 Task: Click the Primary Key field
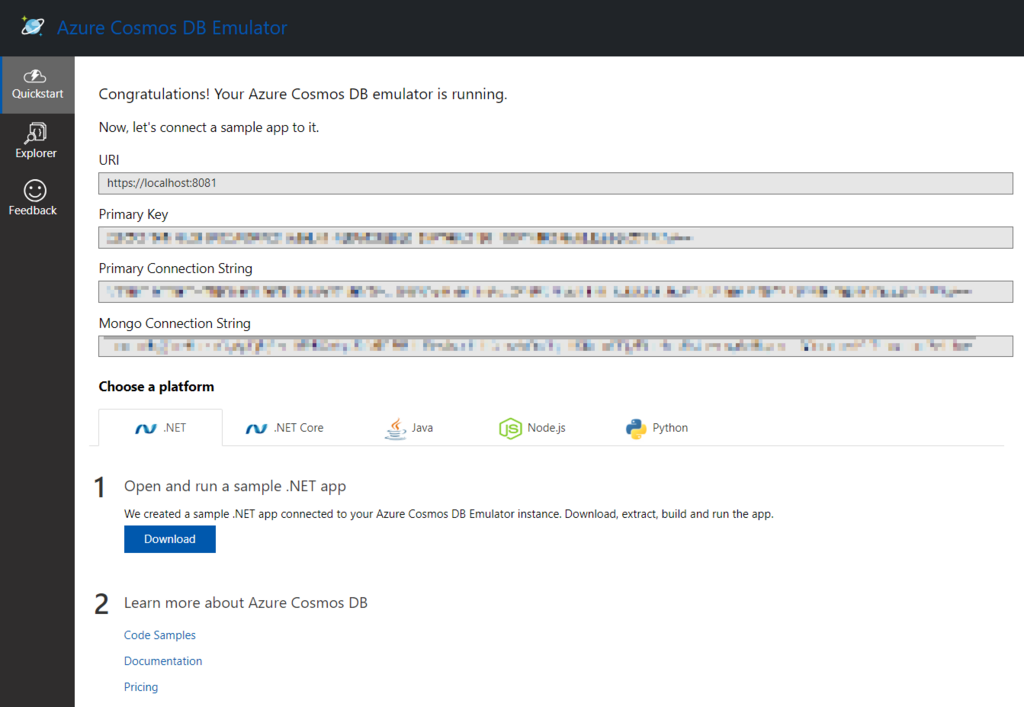click(x=555, y=238)
